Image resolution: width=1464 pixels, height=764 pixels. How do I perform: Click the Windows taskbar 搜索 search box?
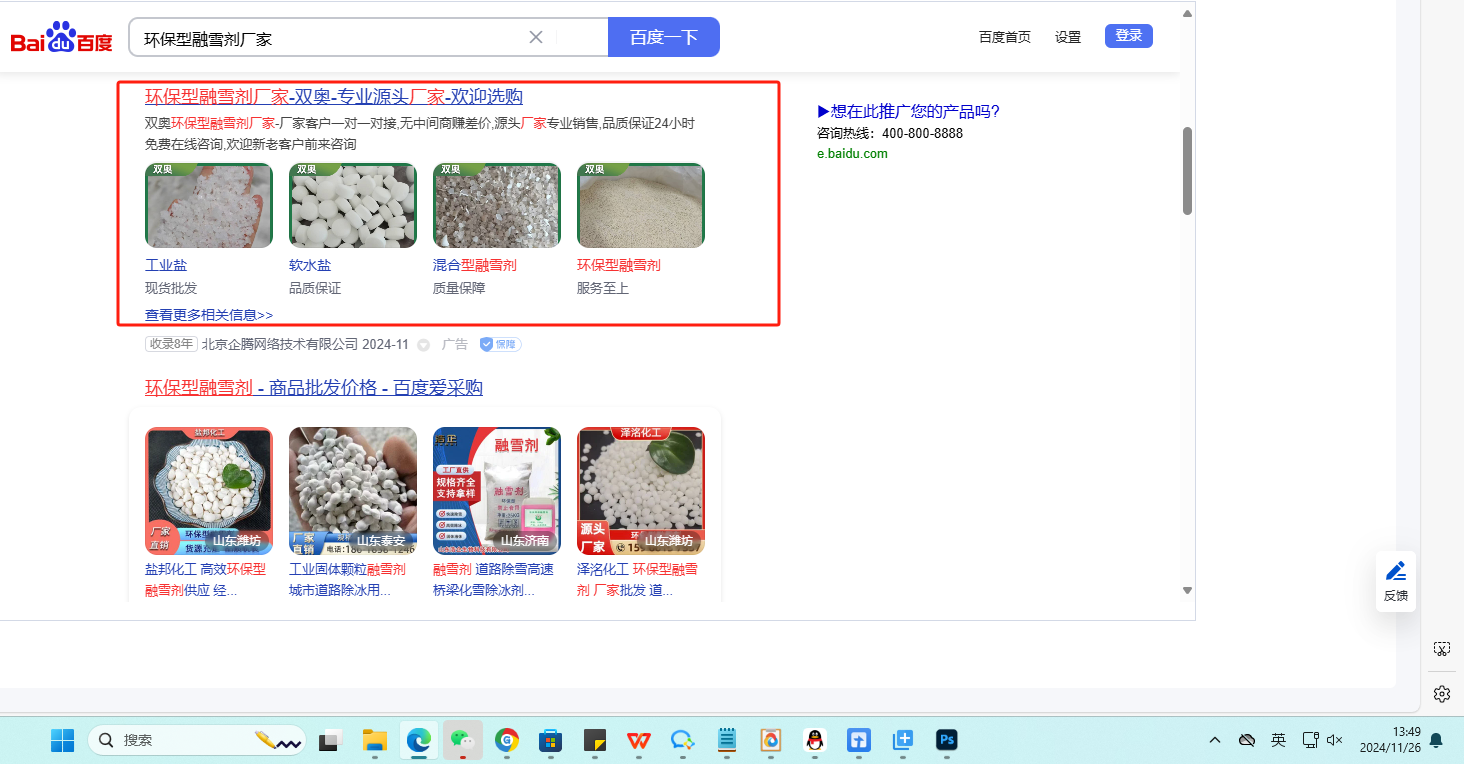tap(196, 740)
